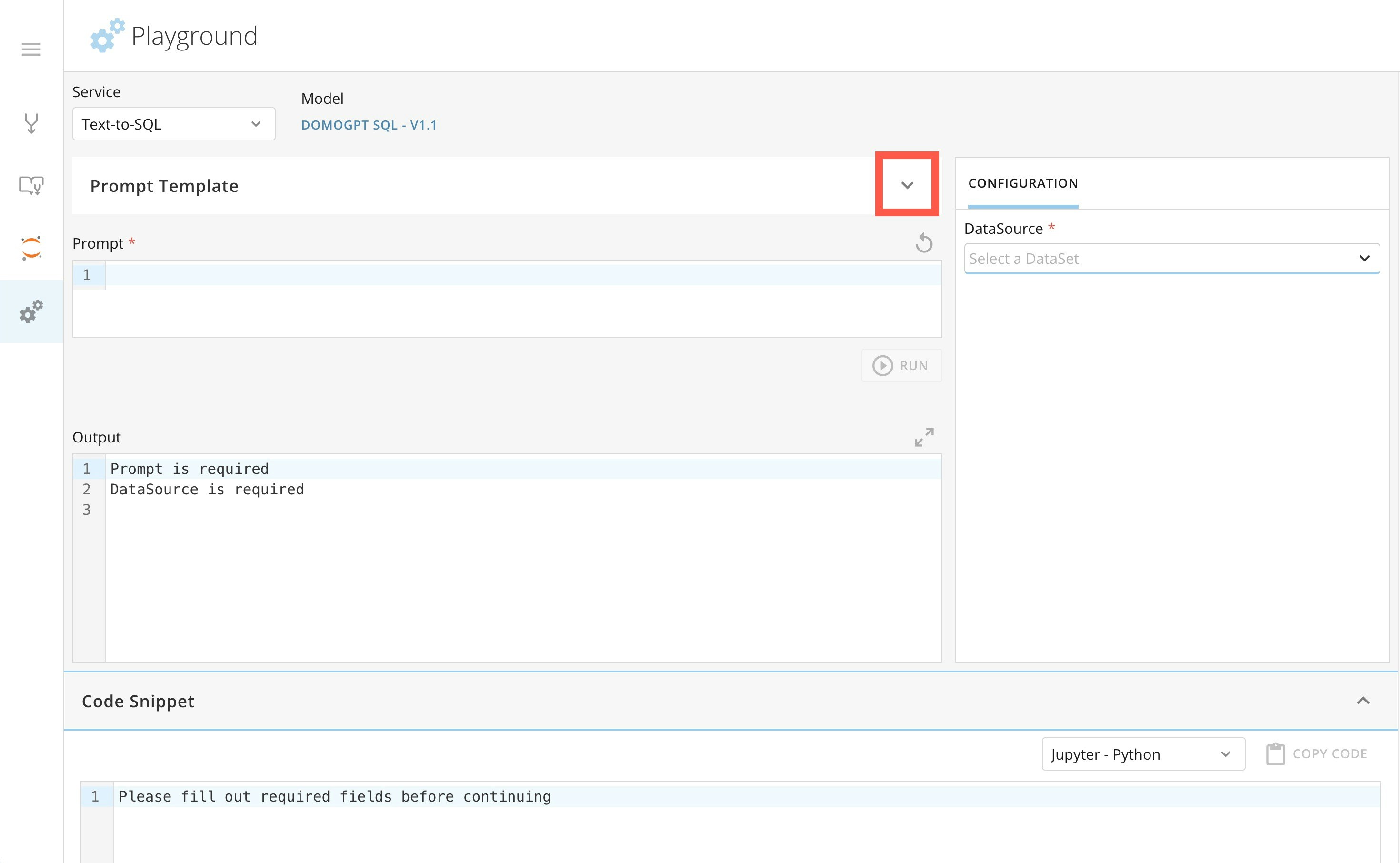The image size is (1400, 863).
Task: Click the DOMOGPT SQL - V1.1 model link
Action: click(369, 125)
